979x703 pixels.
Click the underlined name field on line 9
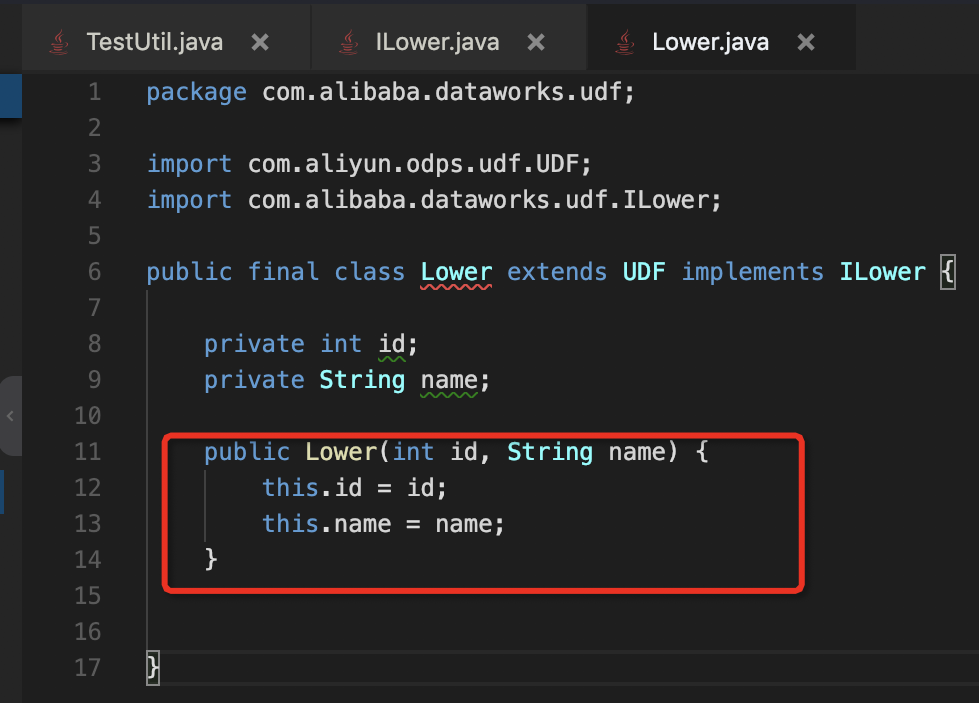[x=449, y=380]
